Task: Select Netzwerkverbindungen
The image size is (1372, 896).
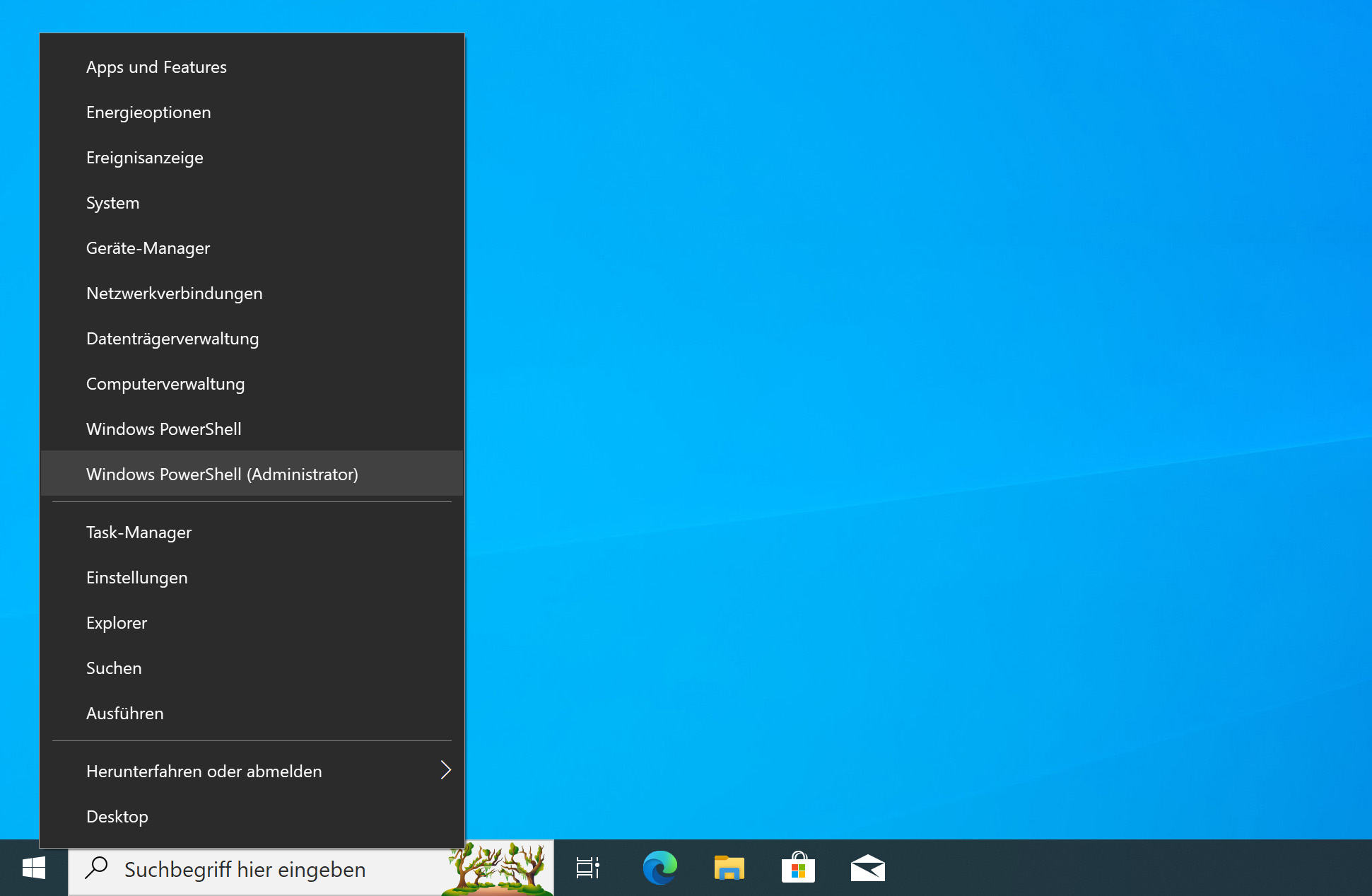Action: 252,293
